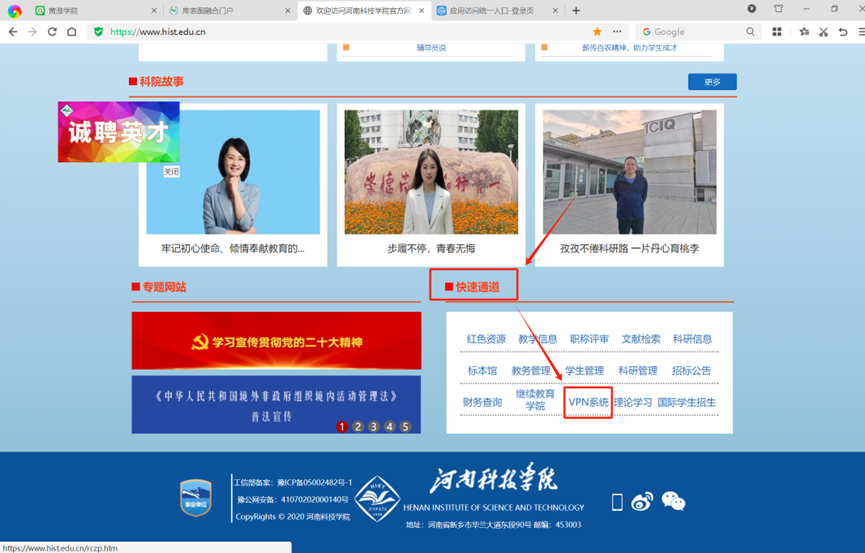The width and height of the screenshot is (865, 553).
Task: Click the mobile phone icon in footer
Action: click(617, 502)
